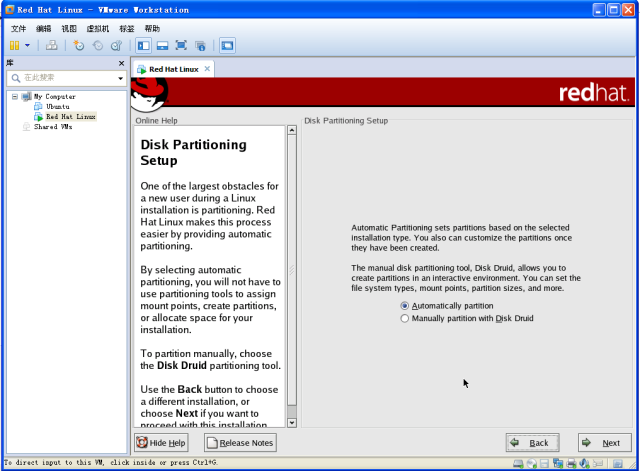Click the help pane scroll down arrow
Viewport: 640px width, 471px height.
click(292, 423)
